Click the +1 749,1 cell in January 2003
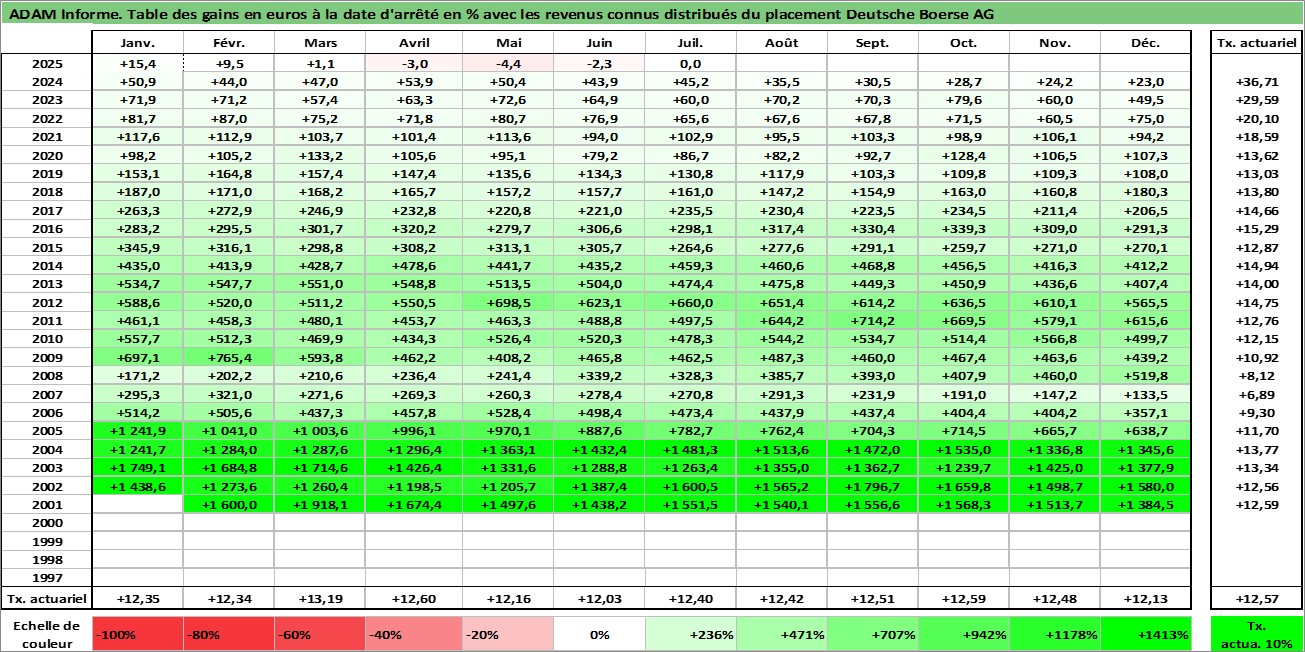1305x652 pixels. (x=137, y=468)
